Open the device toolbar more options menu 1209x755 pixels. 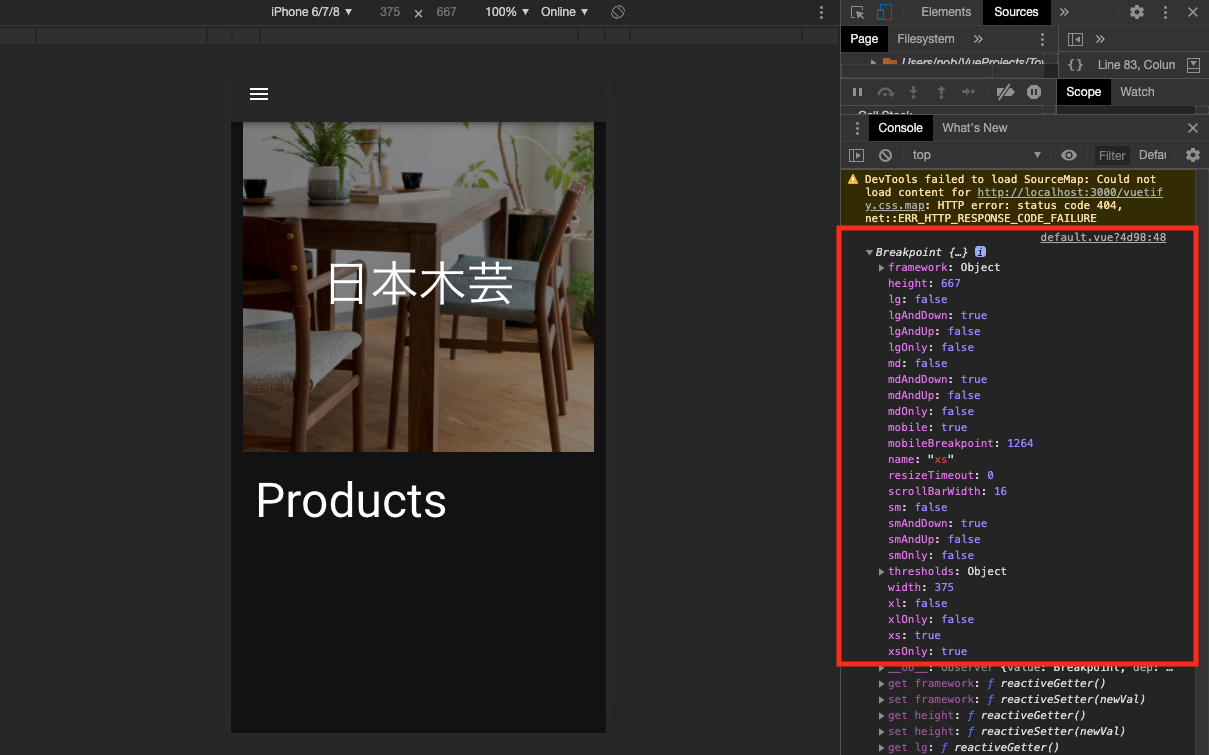[x=822, y=12]
